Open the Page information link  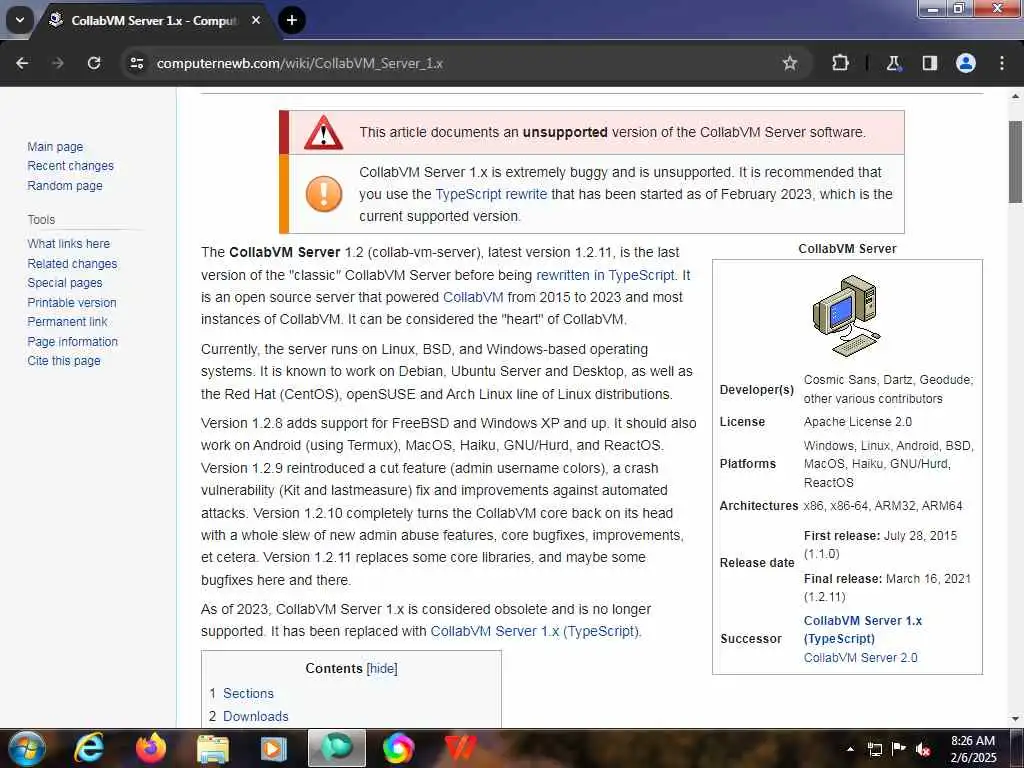coord(72,342)
